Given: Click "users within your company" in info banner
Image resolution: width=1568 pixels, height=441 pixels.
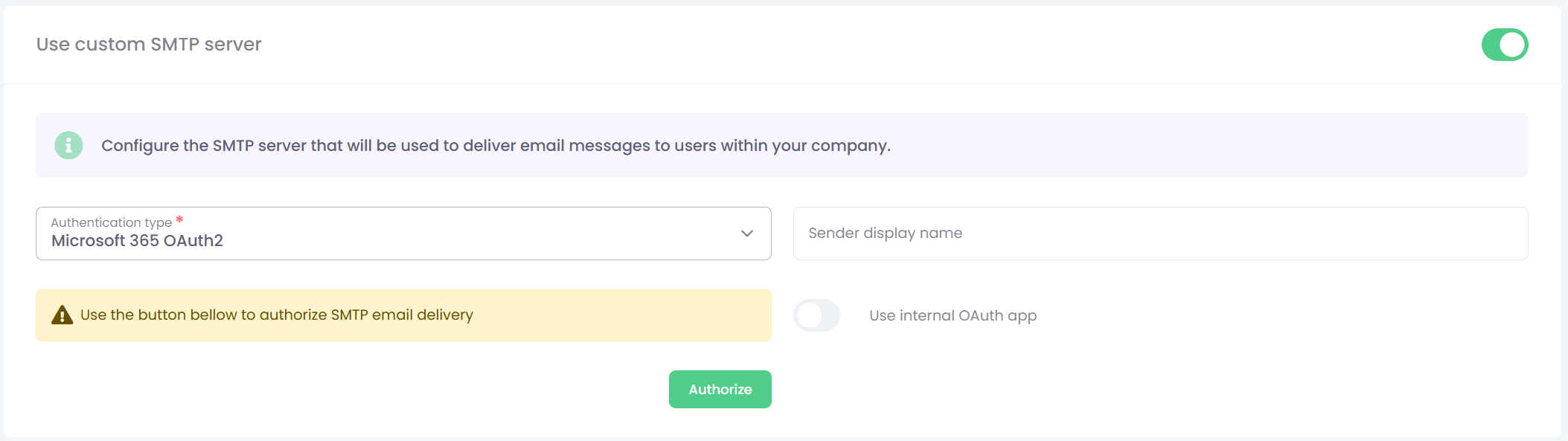Looking at the screenshot, I should [x=781, y=146].
